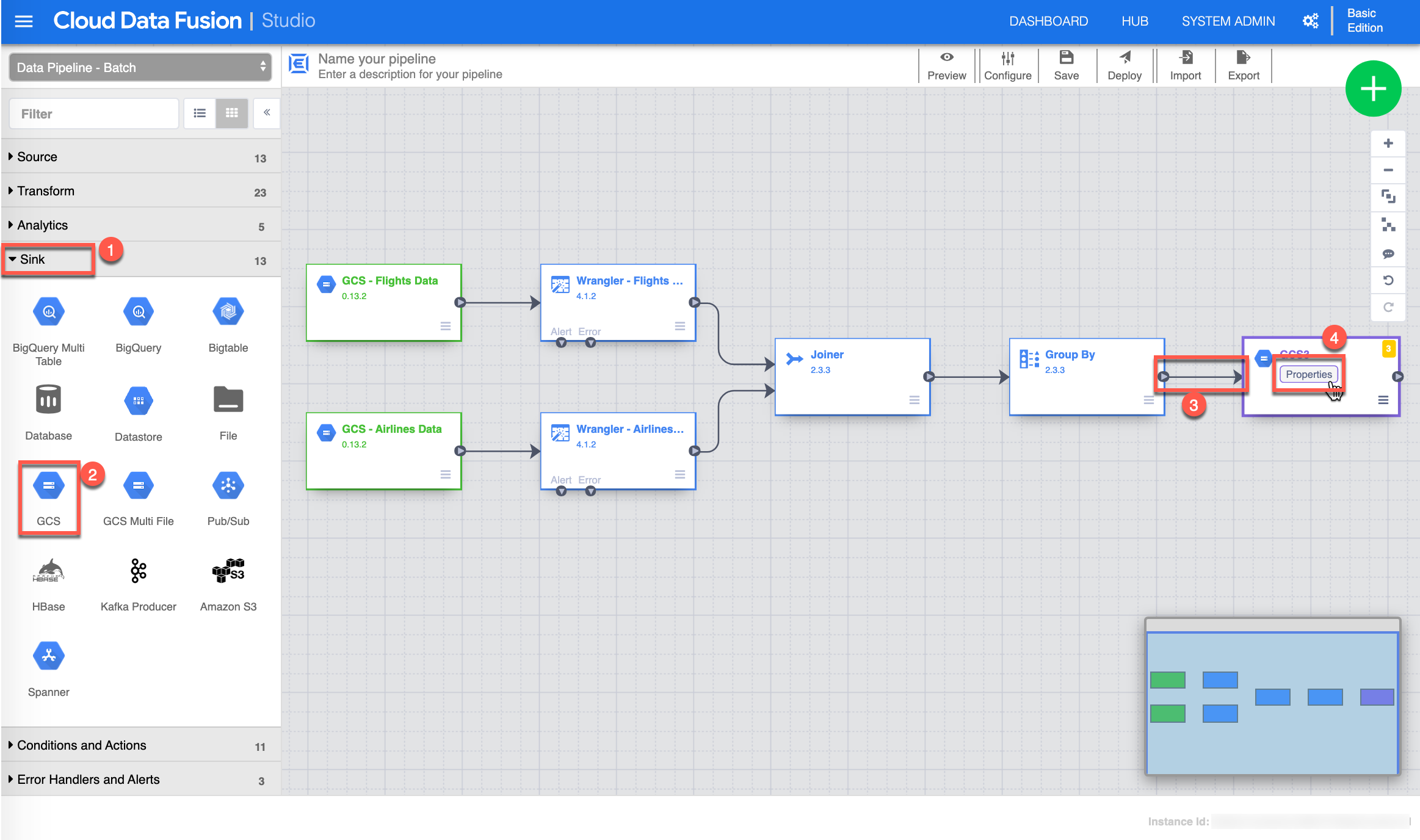Switch plugin palette to list view
This screenshot has width=1420, height=840.
pos(200,113)
